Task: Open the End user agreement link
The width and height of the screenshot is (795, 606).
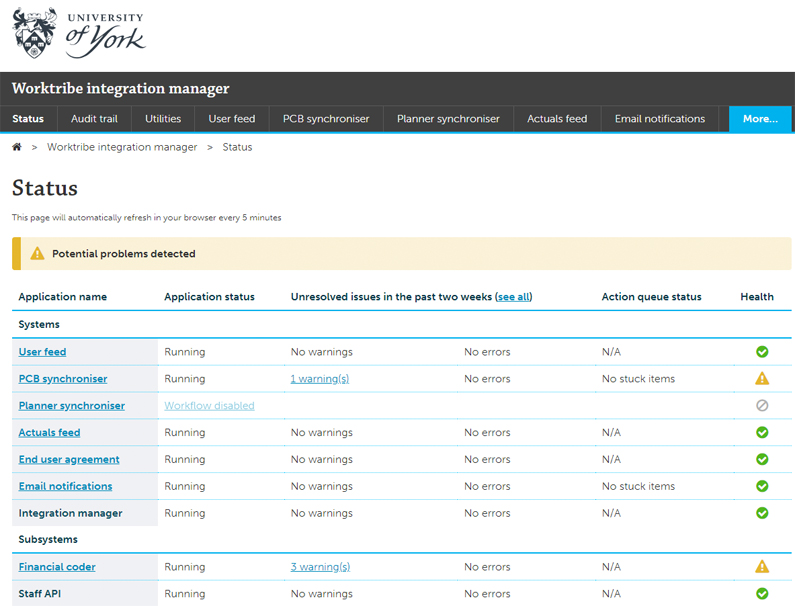Action: pos(69,459)
